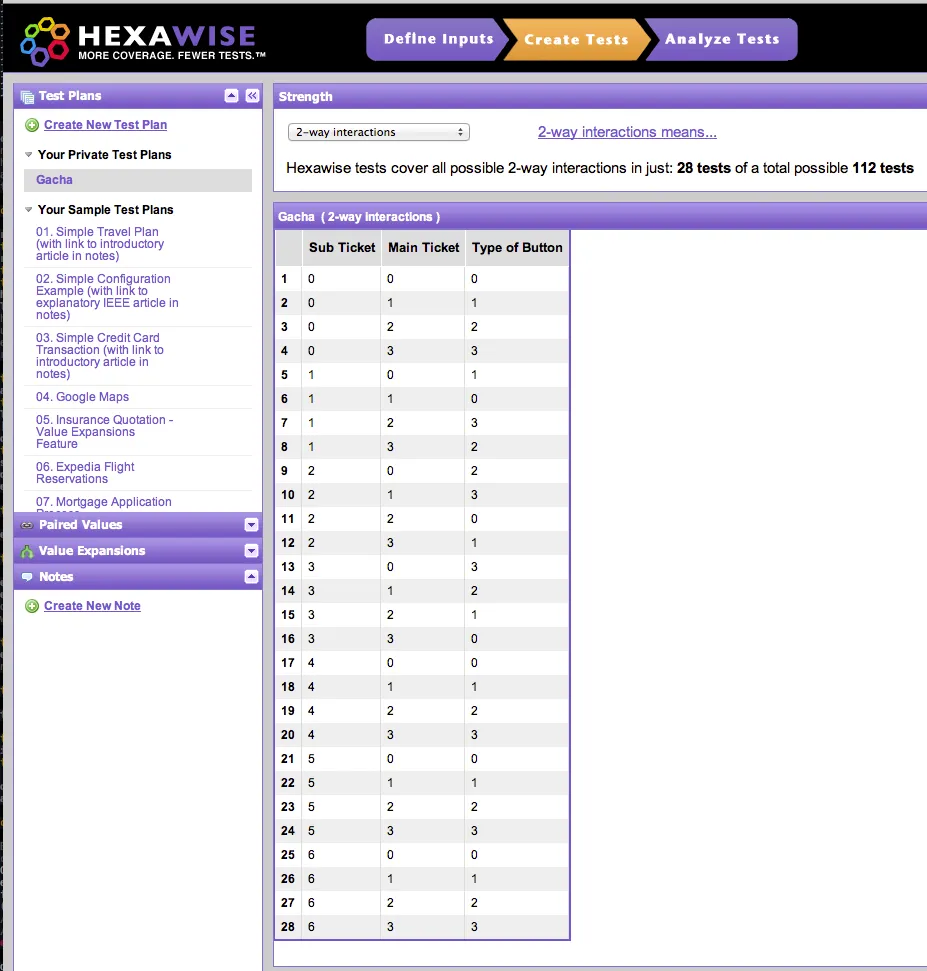Collapse the Test Plans panel with the up-arrow button
Viewport: 927px width, 971px height.
pyautogui.click(x=232, y=96)
